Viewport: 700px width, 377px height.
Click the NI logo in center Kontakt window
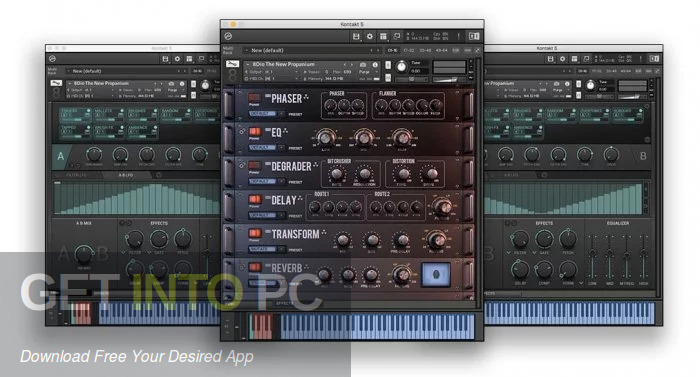point(228,37)
